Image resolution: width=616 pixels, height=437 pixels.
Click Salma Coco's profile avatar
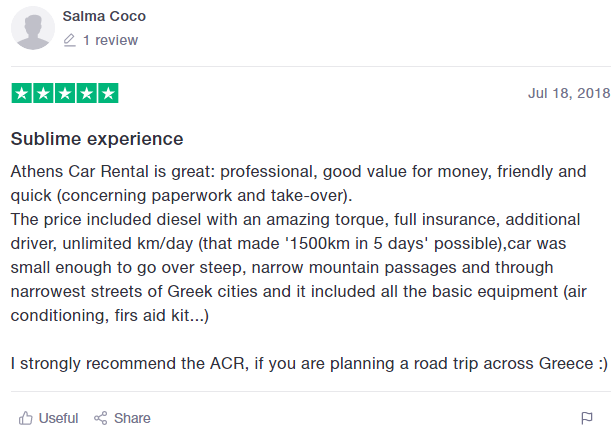(x=33, y=28)
